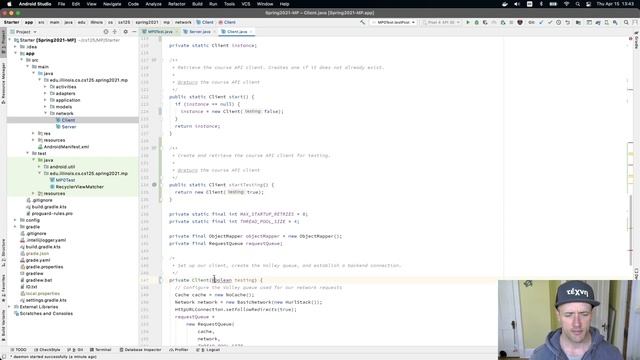Click the Run with coverage icon
The width and height of the screenshot is (640, 360).
point(485,22)
